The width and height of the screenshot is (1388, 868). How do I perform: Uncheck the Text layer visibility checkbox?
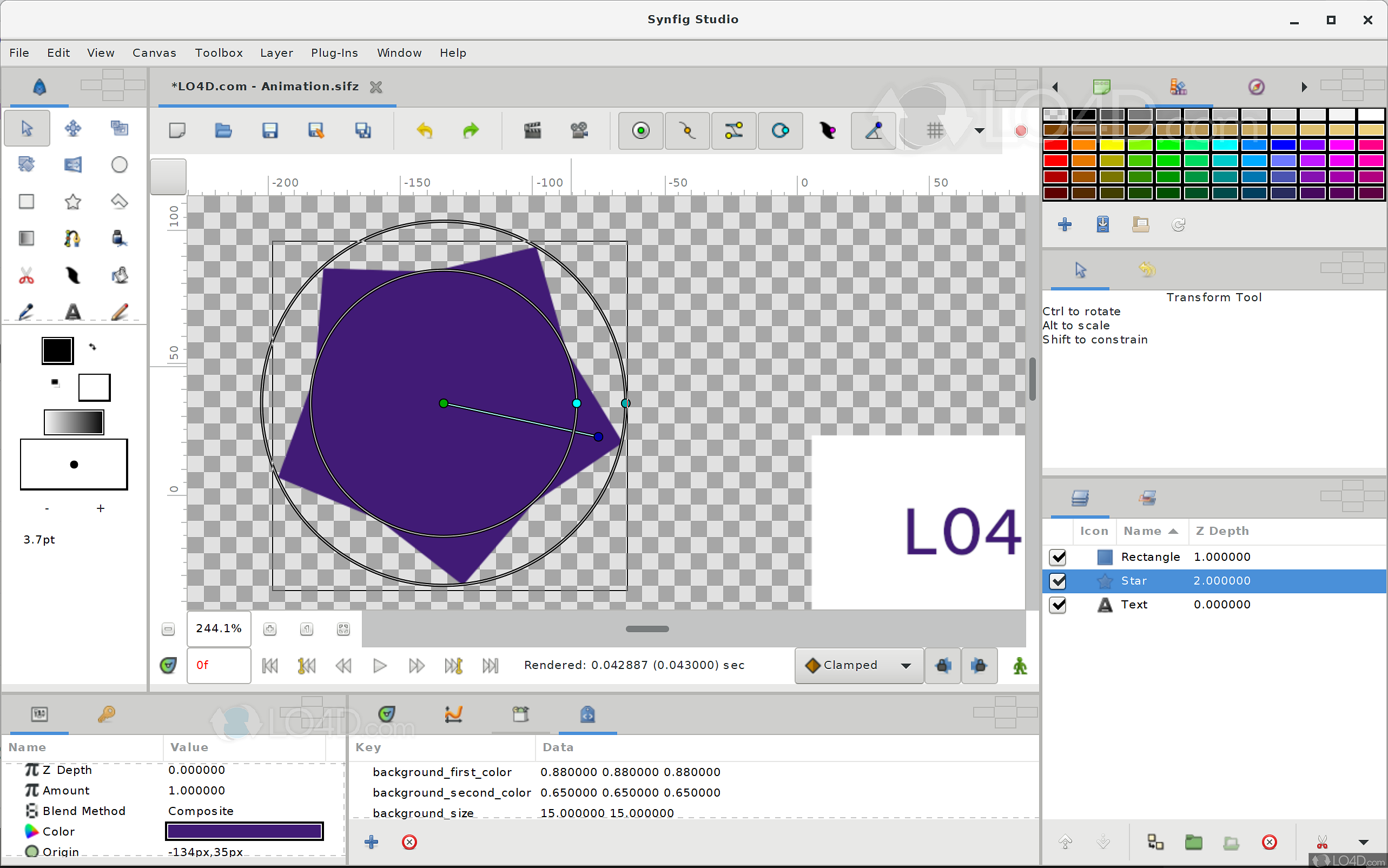(1057, 605)
